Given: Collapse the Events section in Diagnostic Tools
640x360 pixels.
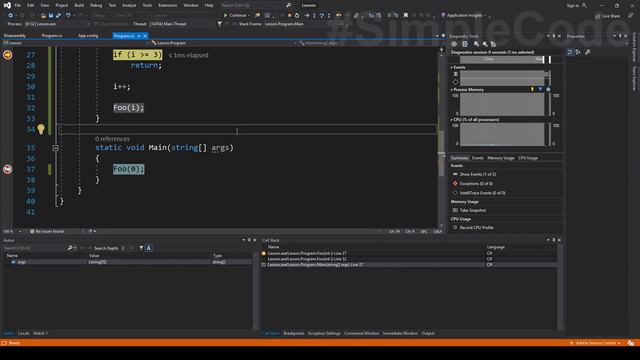Looking at the screenshot, I should tap(451, 67).
